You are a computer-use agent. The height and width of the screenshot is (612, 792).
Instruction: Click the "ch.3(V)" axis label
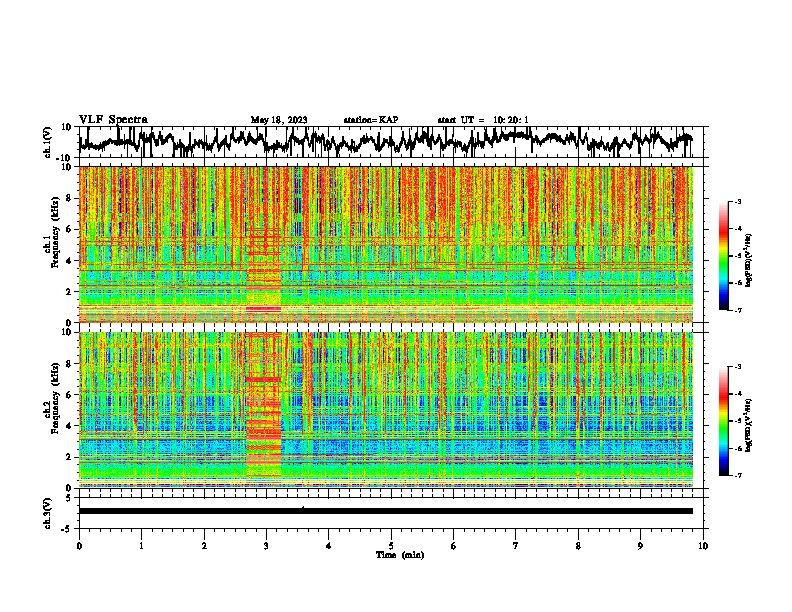(x=48, y=513)
